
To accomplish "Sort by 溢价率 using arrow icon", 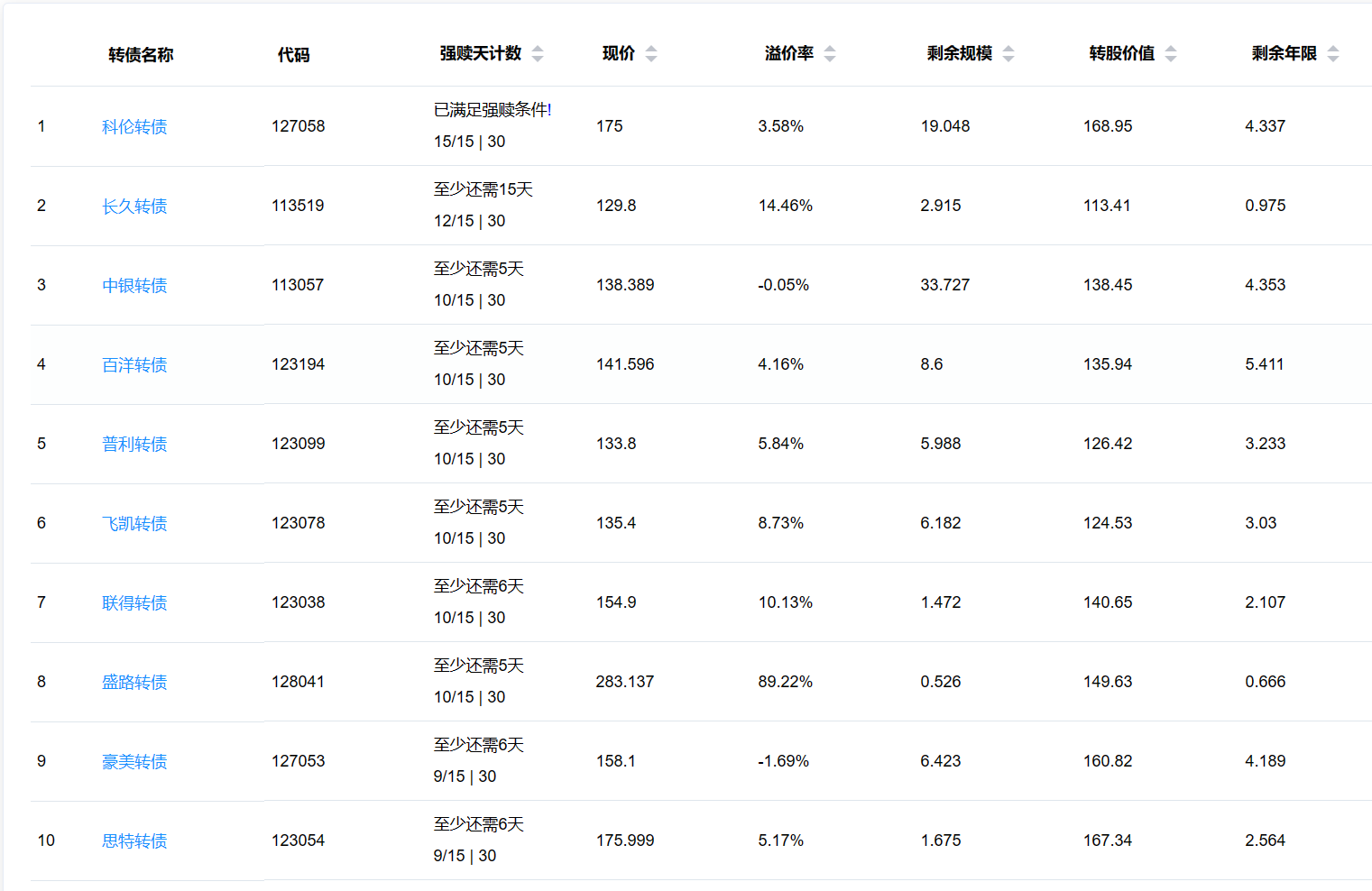I will [x=830, y=54].
